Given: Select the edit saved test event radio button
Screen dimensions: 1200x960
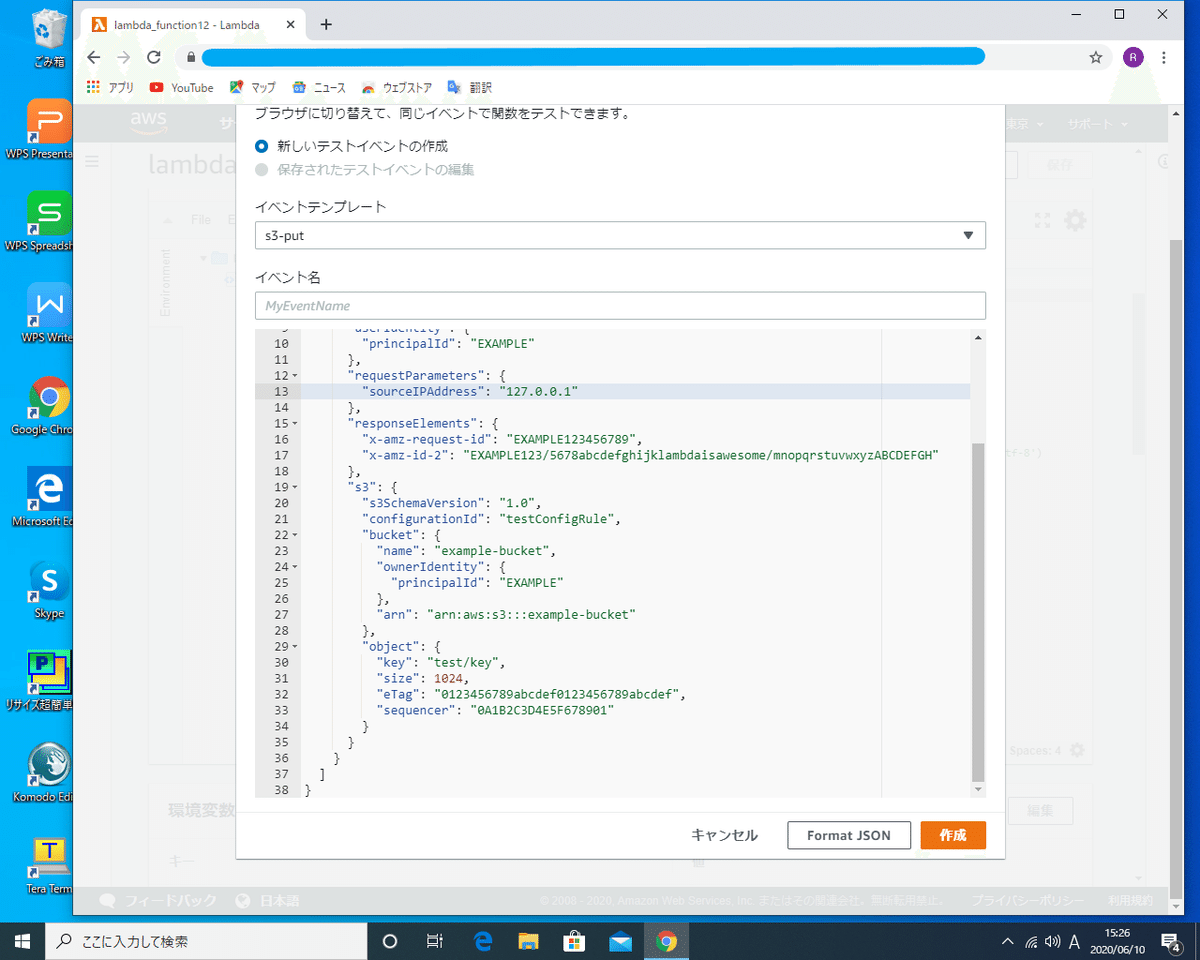Looking at the screenshot, I should 262,170.
